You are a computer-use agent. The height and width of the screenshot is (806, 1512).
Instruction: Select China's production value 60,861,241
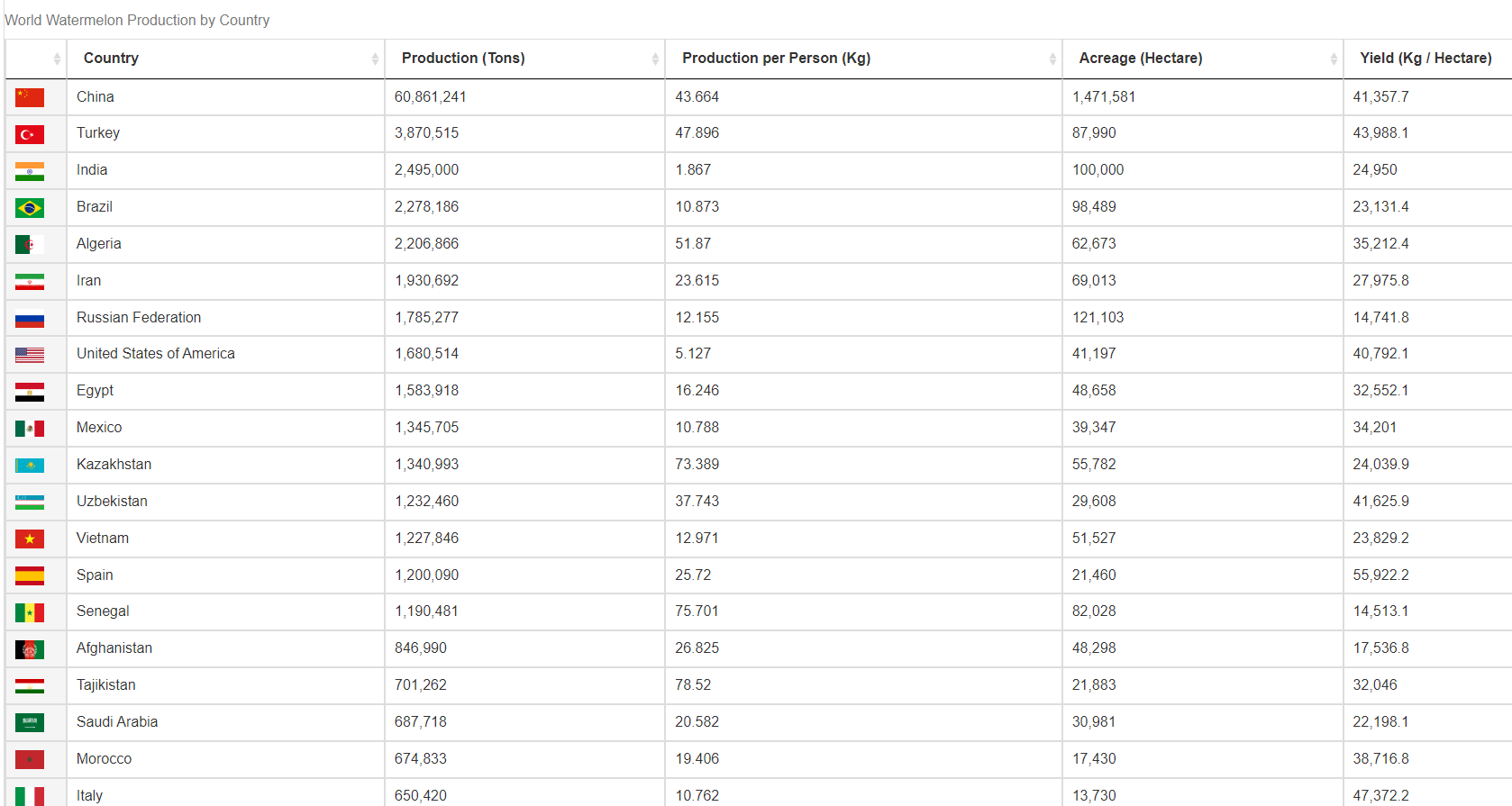(x=430, y=97)
